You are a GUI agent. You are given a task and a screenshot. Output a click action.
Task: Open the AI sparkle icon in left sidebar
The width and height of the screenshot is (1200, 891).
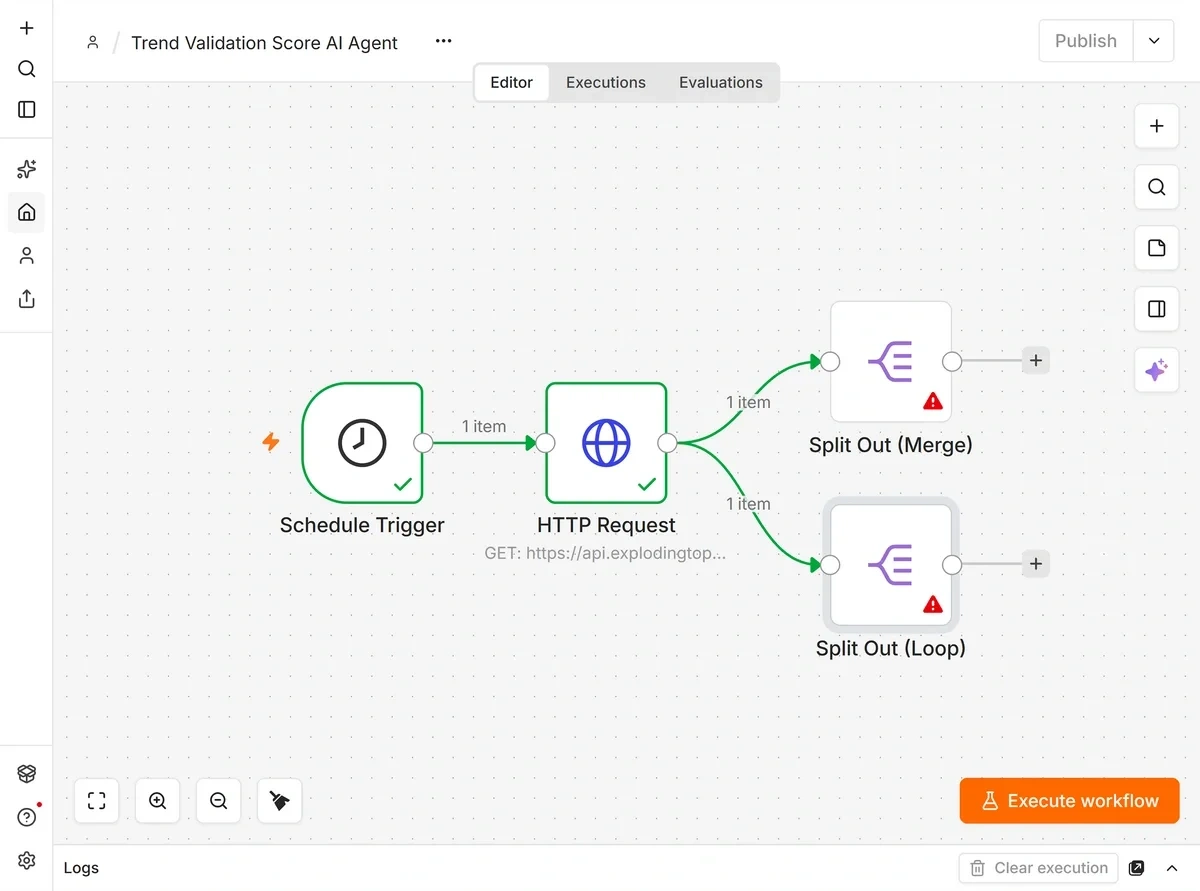(x=27, y=169)
